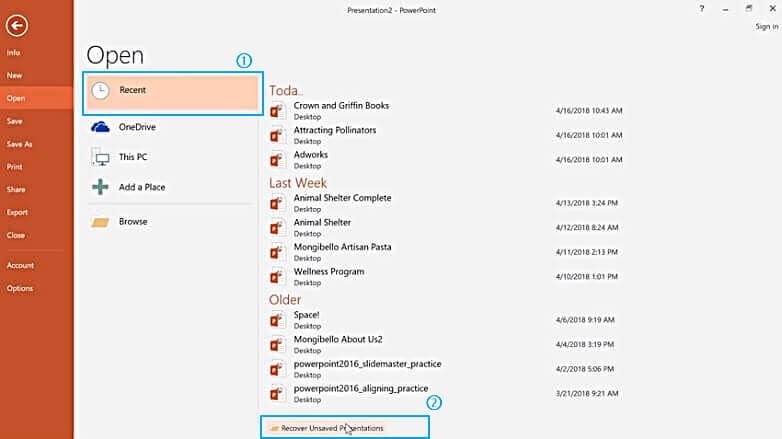Open the Space! presentation
This screenshot has width=782, height=439.
(x=306, y=315)
